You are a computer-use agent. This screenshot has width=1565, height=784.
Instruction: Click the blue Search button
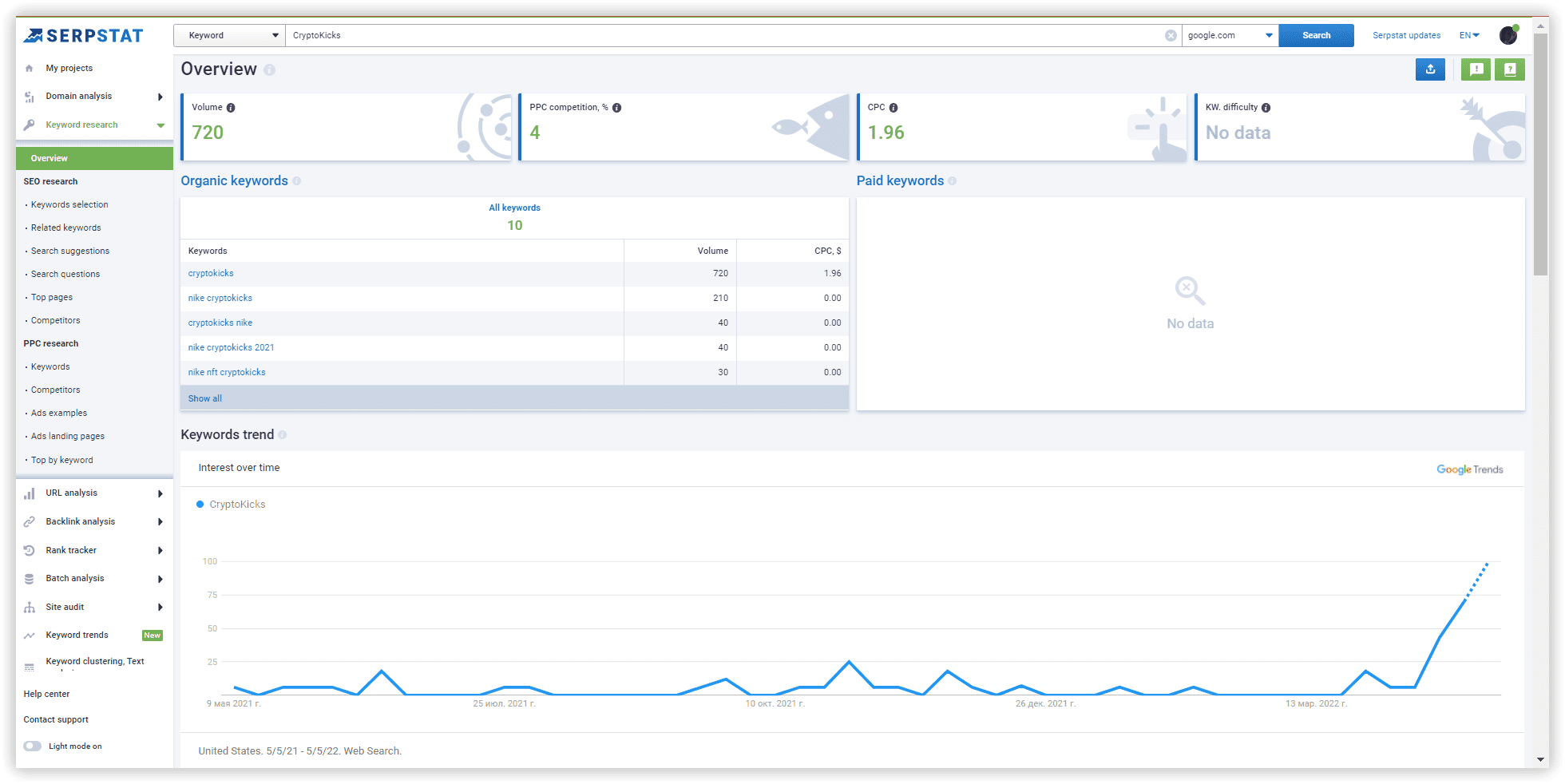point(1316,36)
